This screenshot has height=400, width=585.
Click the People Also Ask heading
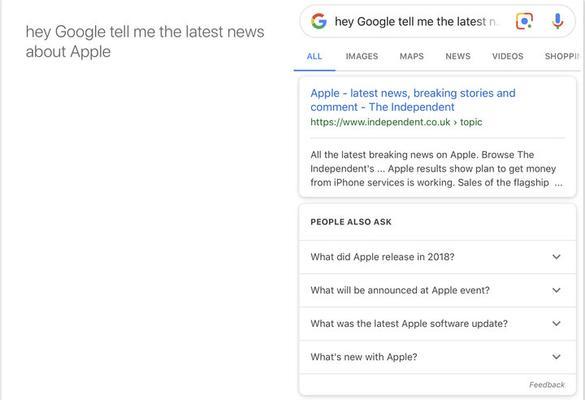(x=351, y=222)
